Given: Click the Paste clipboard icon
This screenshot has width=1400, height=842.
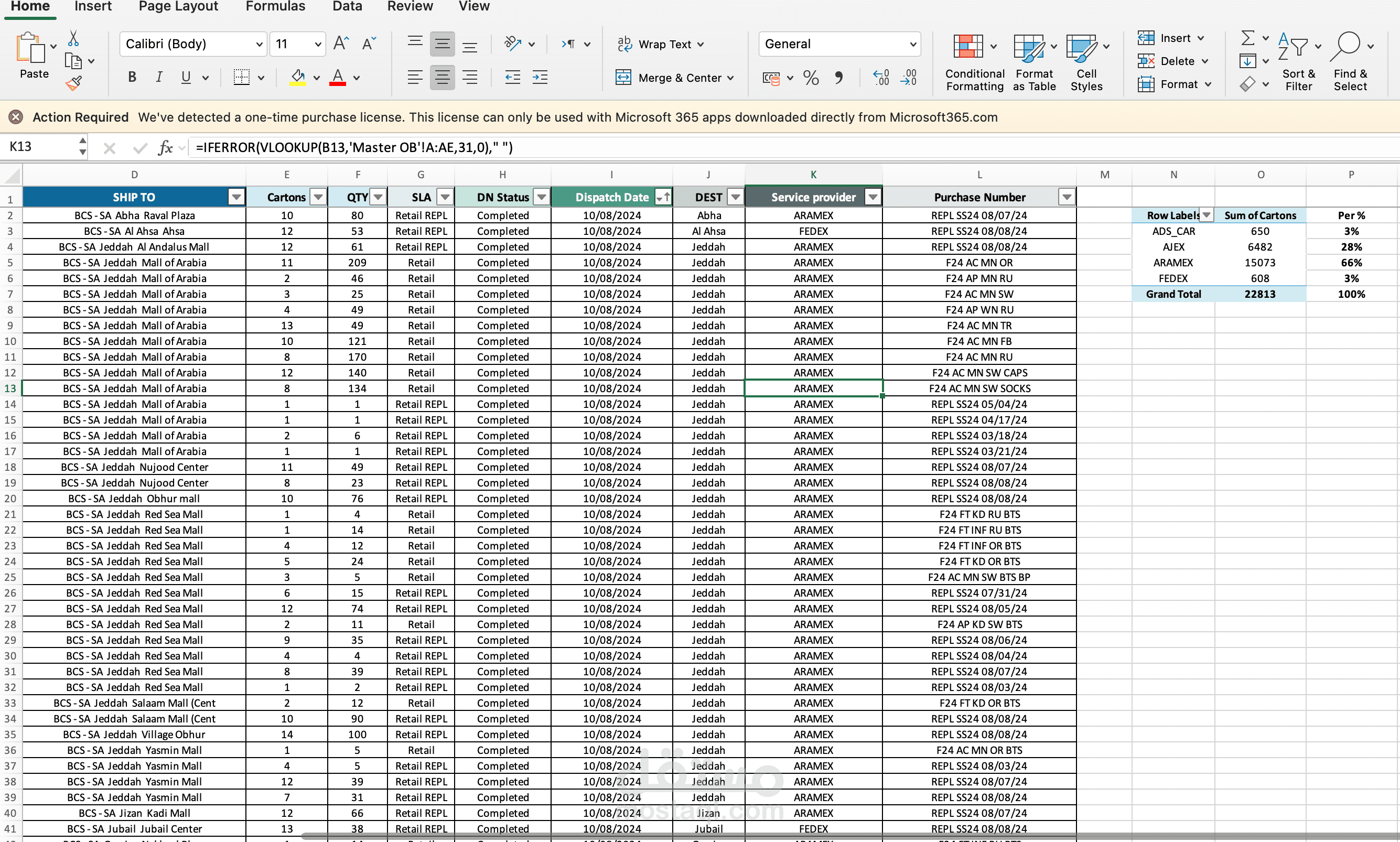Looking at the screenshot, I should tap(30, 48).
